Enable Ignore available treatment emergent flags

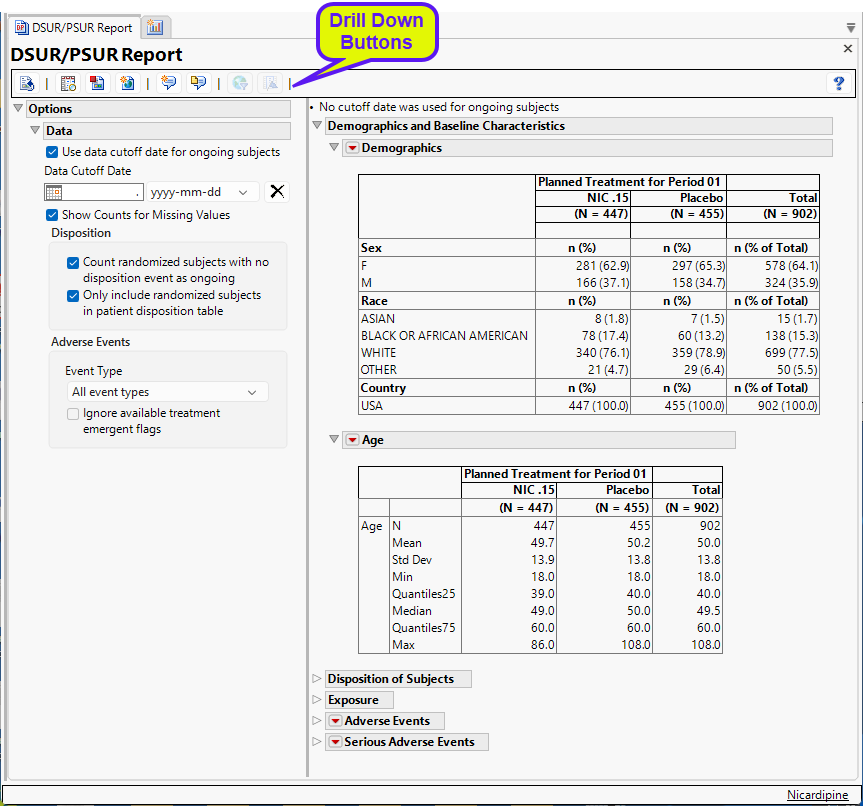(73, 414)
